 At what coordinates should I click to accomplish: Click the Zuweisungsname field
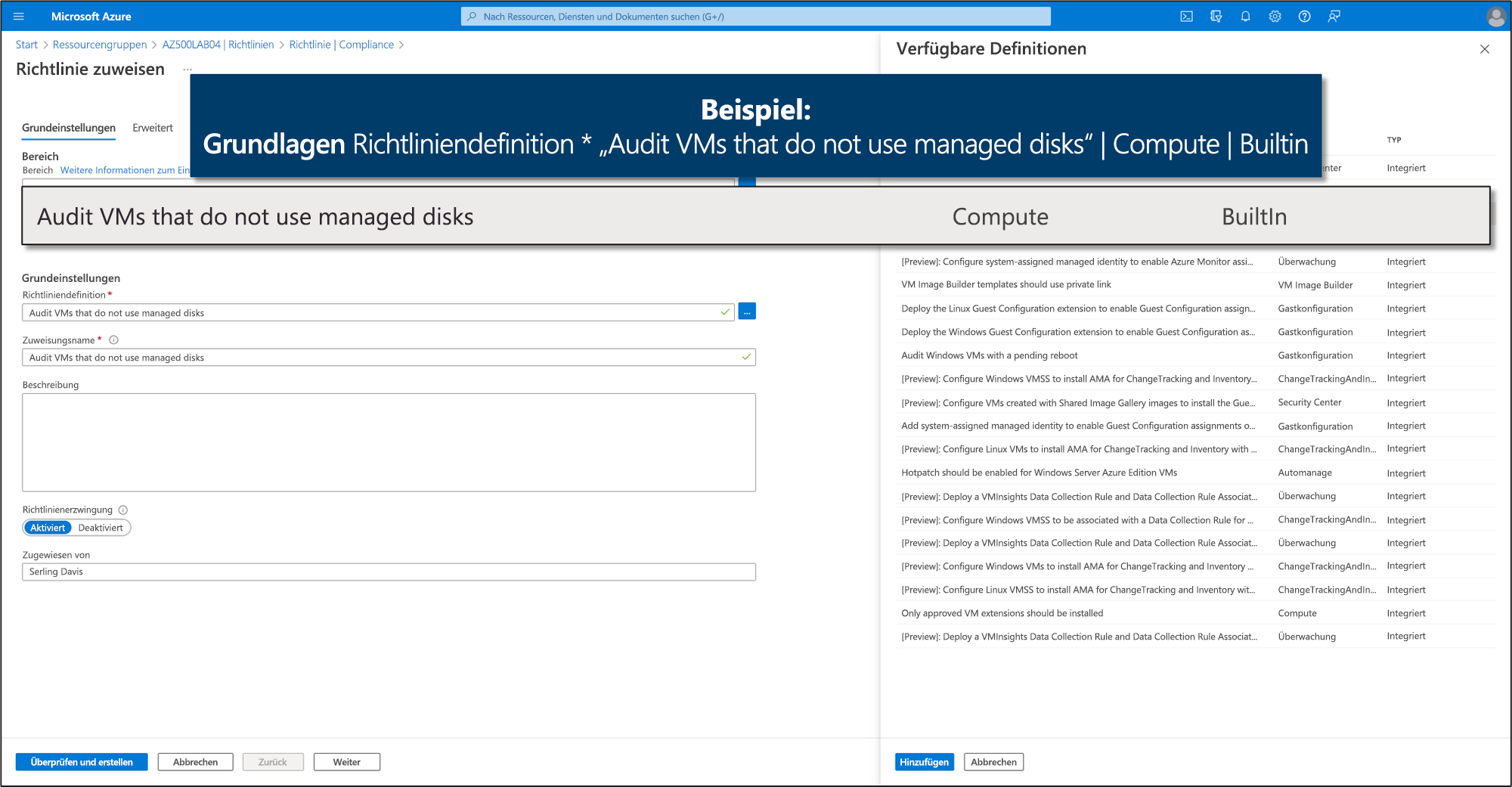click(389, 357)
